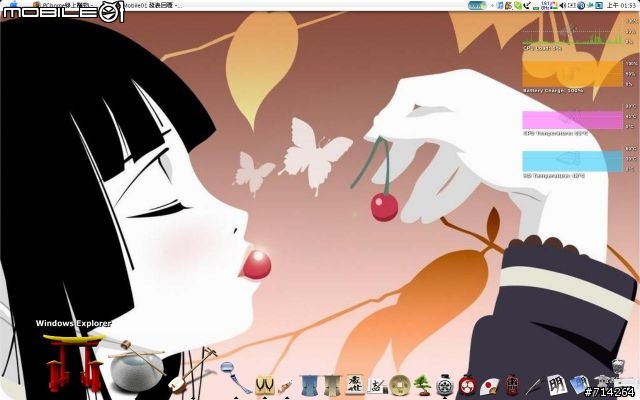640x400 pixels.
Task: Open the gray kimono dock icon
Action: [x=332, y=386]
